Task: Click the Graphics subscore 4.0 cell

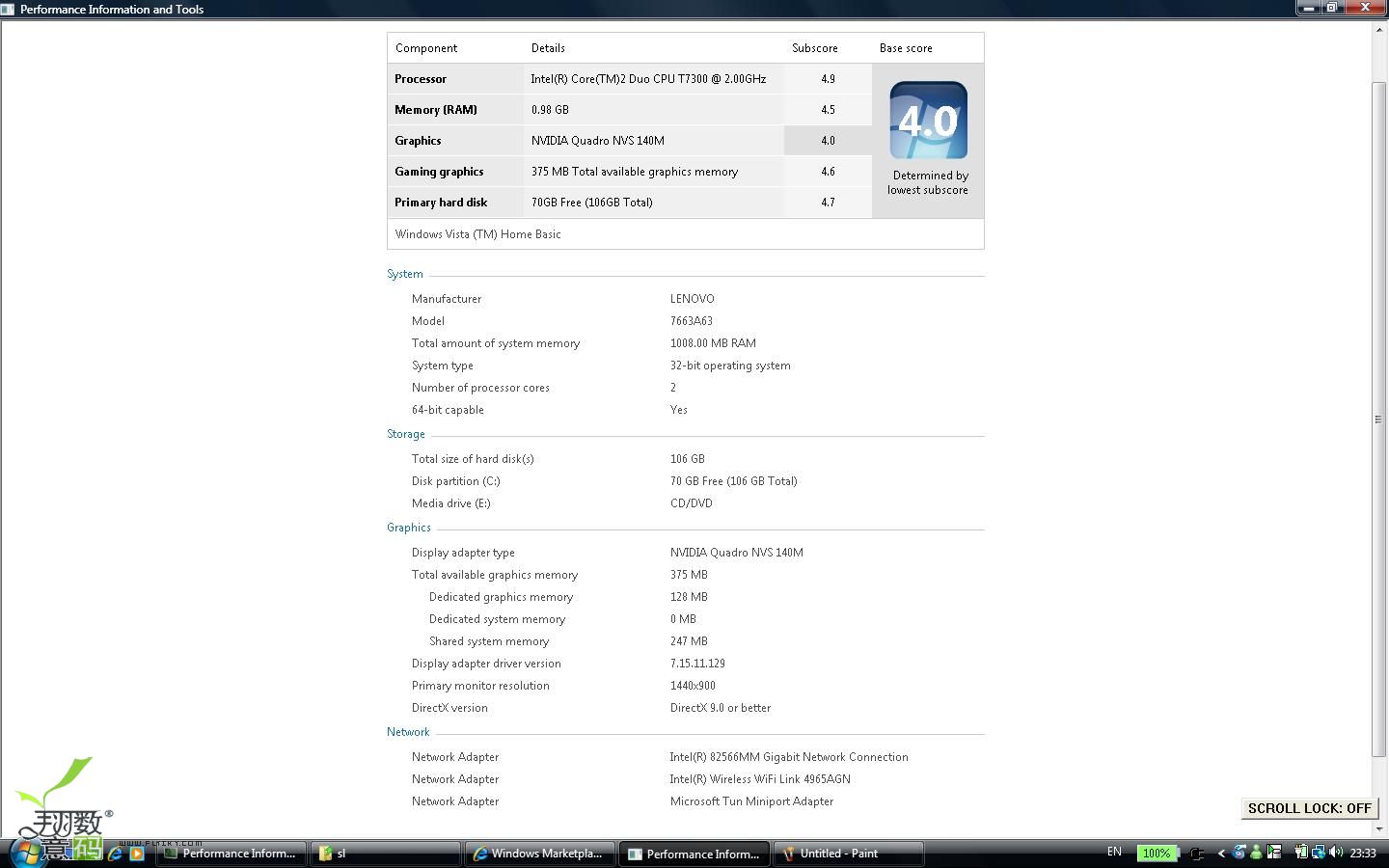Action: pyautogui.click(x=828, y=141)
